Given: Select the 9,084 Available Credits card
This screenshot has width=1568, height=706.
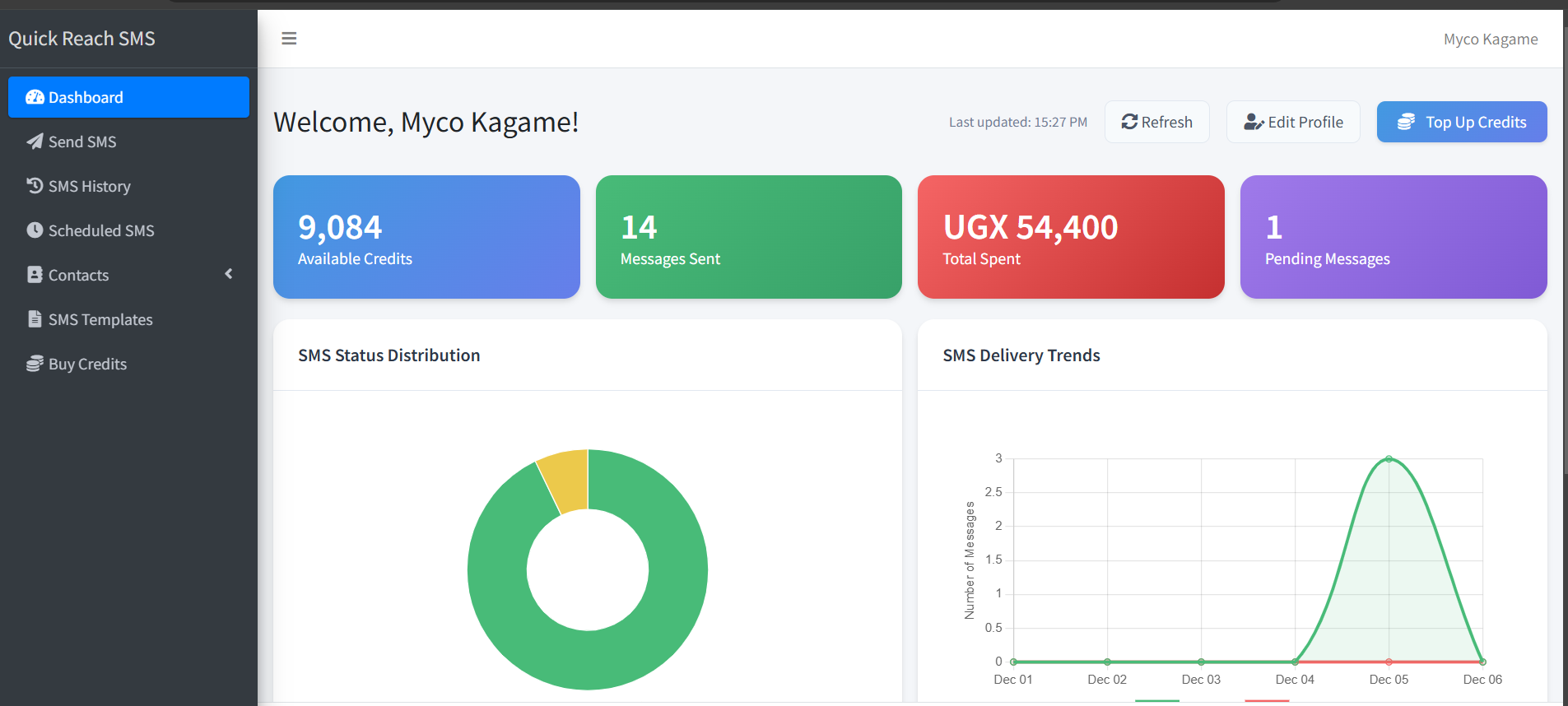Looking at the screenshot, I should (426, 237).
